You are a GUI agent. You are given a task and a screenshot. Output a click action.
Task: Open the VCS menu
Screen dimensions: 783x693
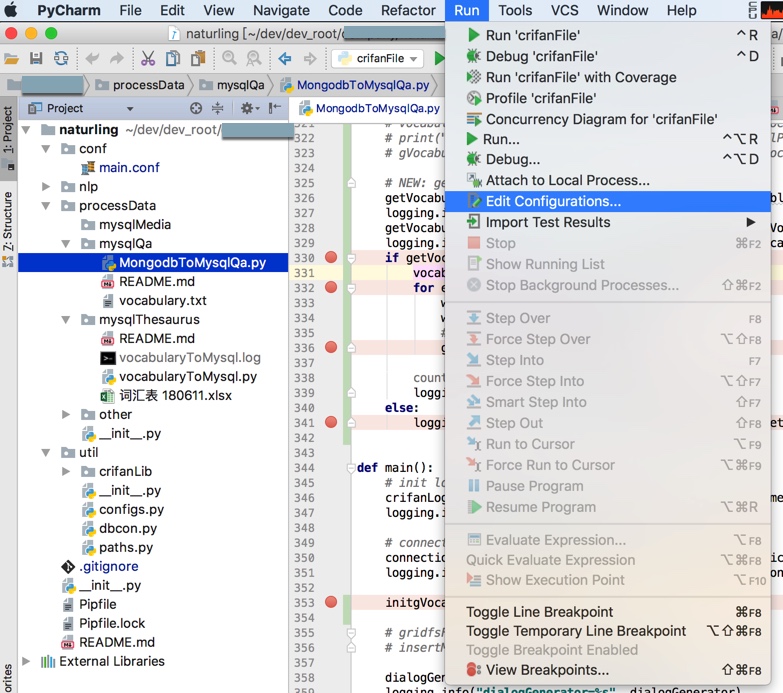click(565, 10)
